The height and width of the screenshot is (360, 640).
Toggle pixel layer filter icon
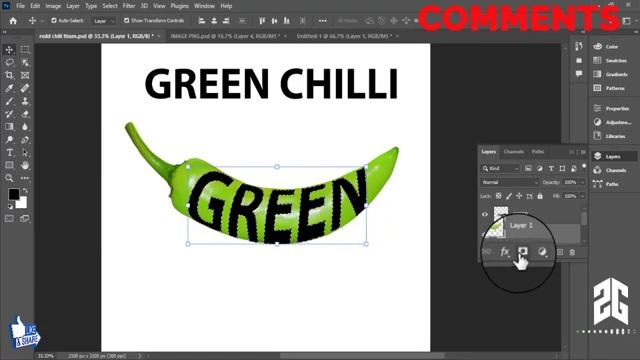point(528,168)
